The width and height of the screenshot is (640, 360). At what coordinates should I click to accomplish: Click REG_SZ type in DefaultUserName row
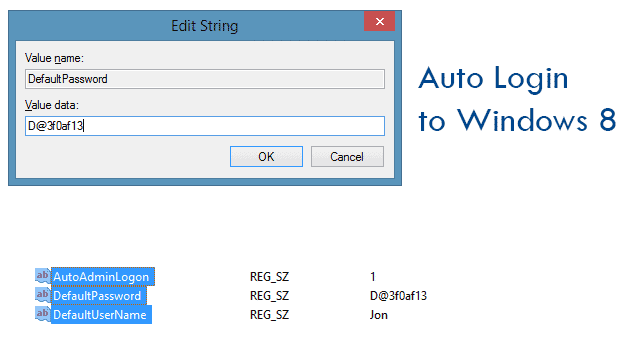pyautogui.click(x=269, y=315)
